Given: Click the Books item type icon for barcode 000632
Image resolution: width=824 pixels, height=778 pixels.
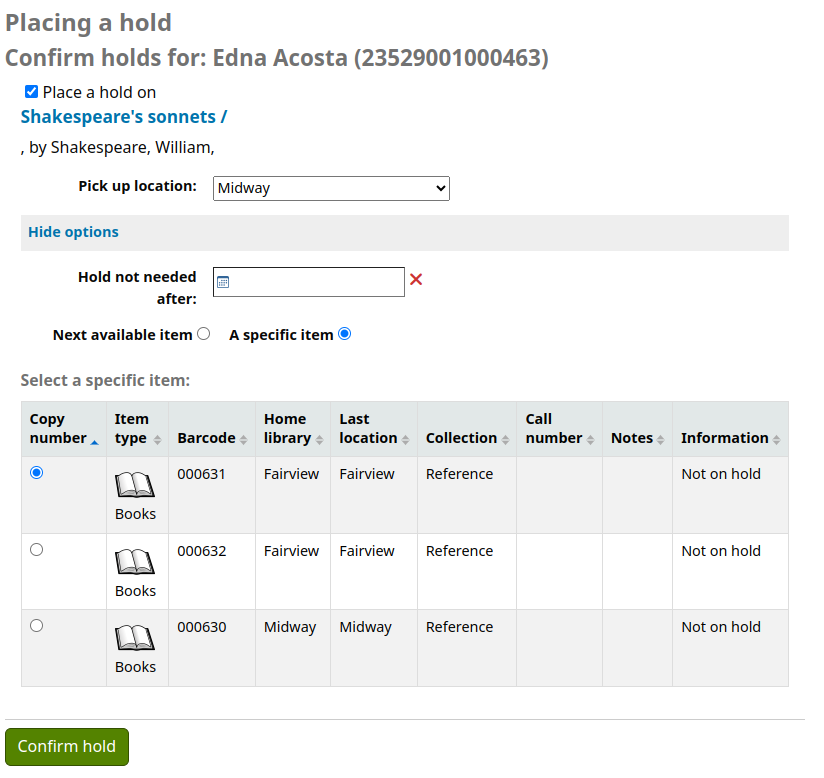Looking at the screenshot, I should tap(136, 564).
